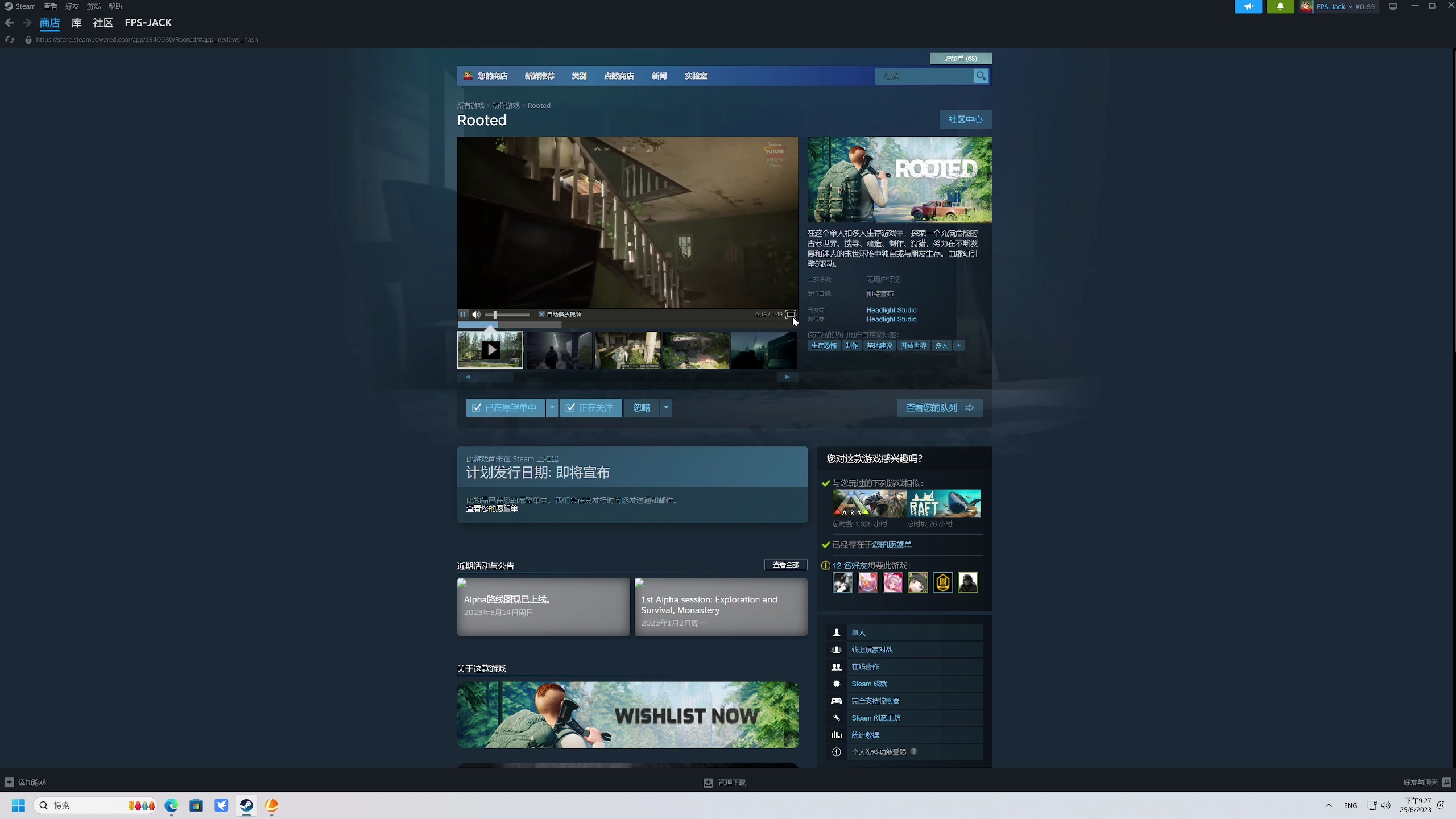Reload the store page
1456x819 pixels.
pyautogui.click(x=9, y=39)
